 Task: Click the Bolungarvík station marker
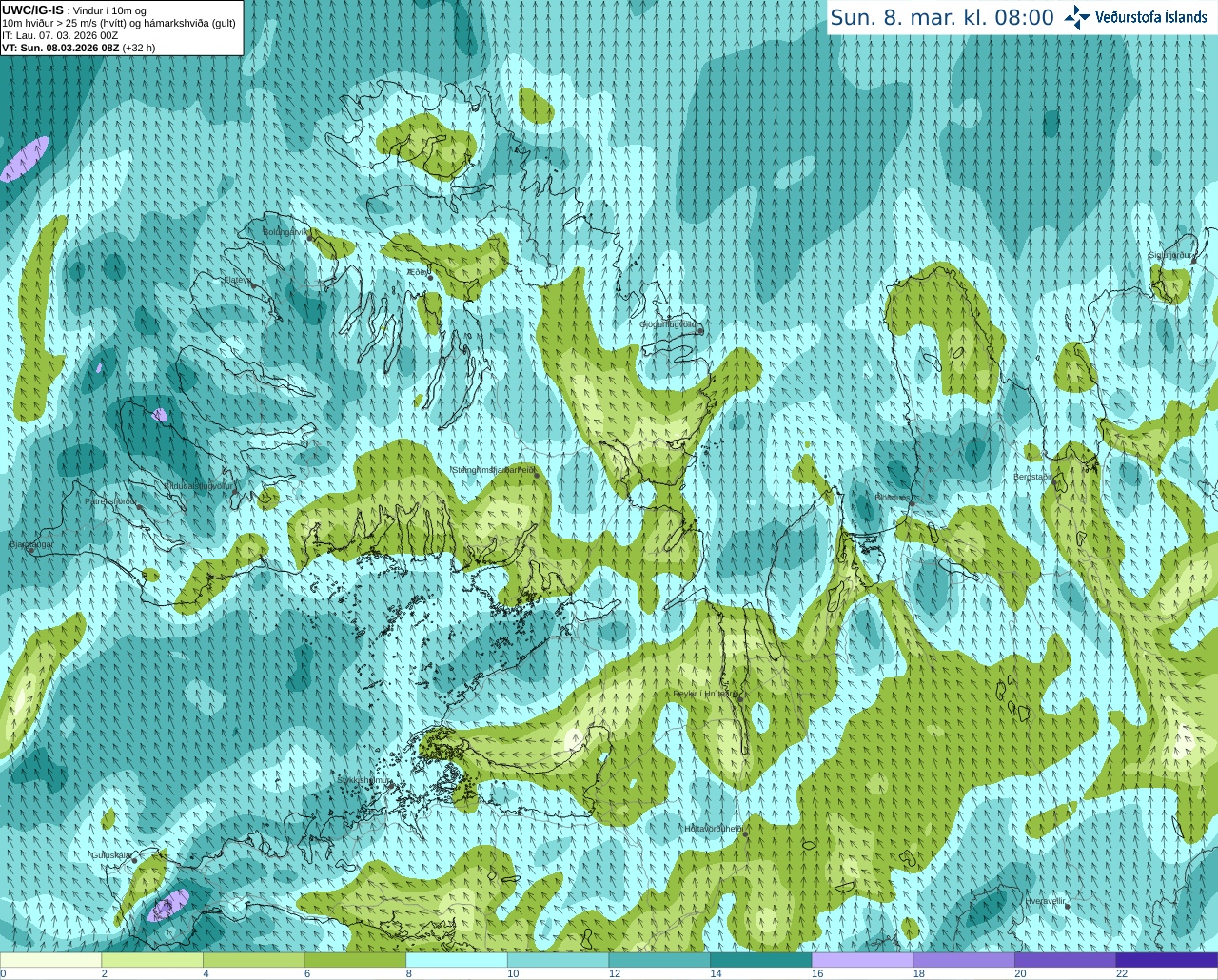[310, 238]
